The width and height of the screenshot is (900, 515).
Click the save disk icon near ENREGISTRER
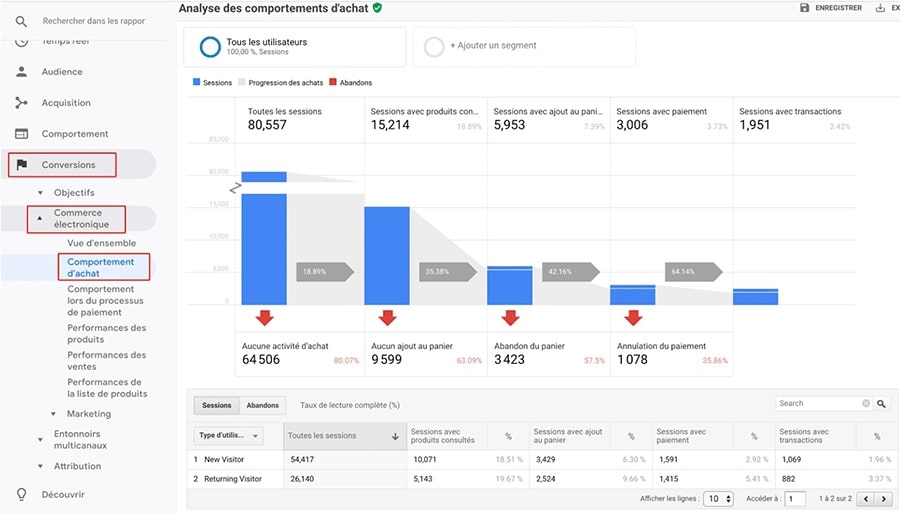[x=804, y=8]
